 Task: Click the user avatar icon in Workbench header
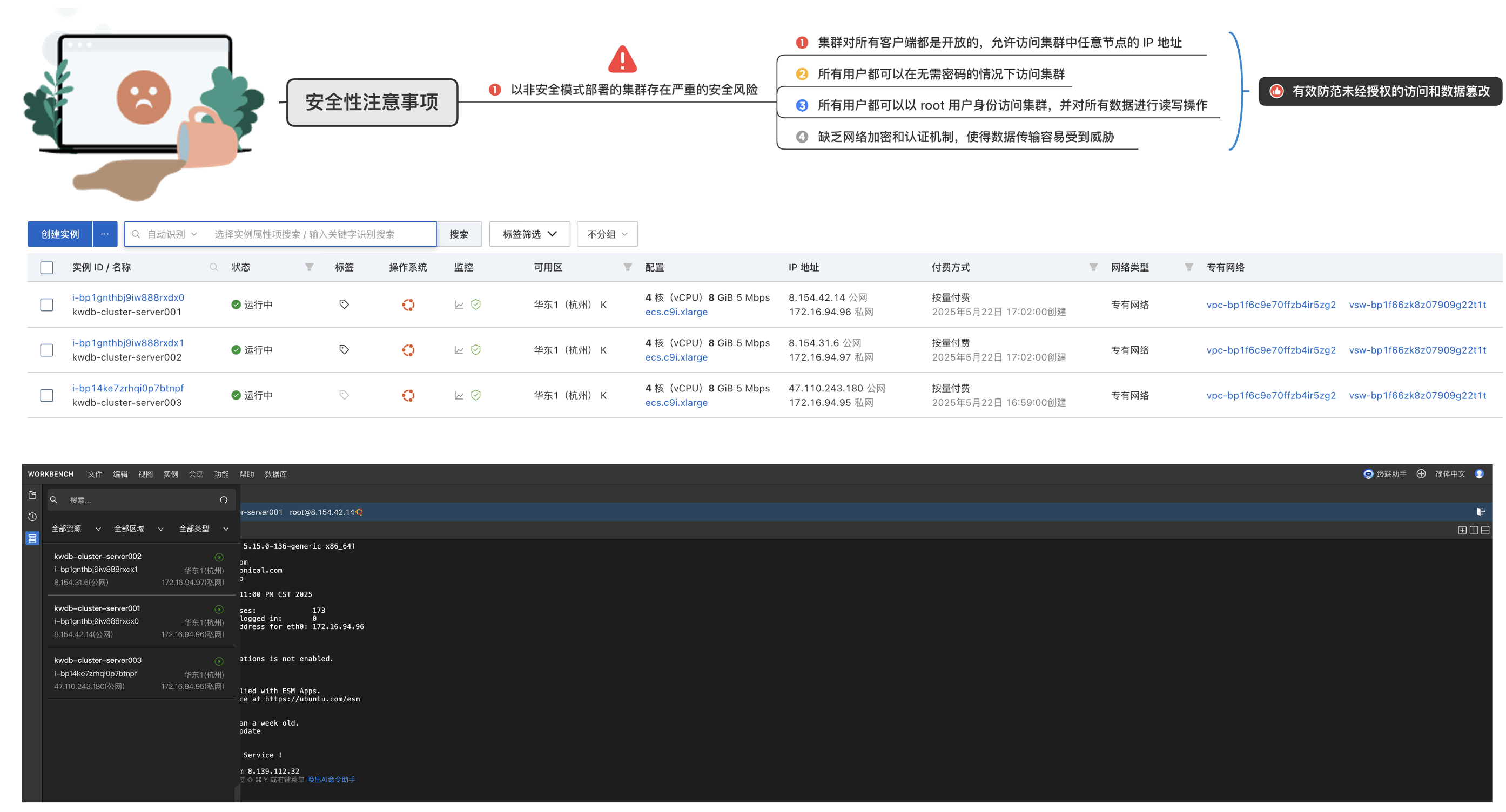(x=1479, y=474)
